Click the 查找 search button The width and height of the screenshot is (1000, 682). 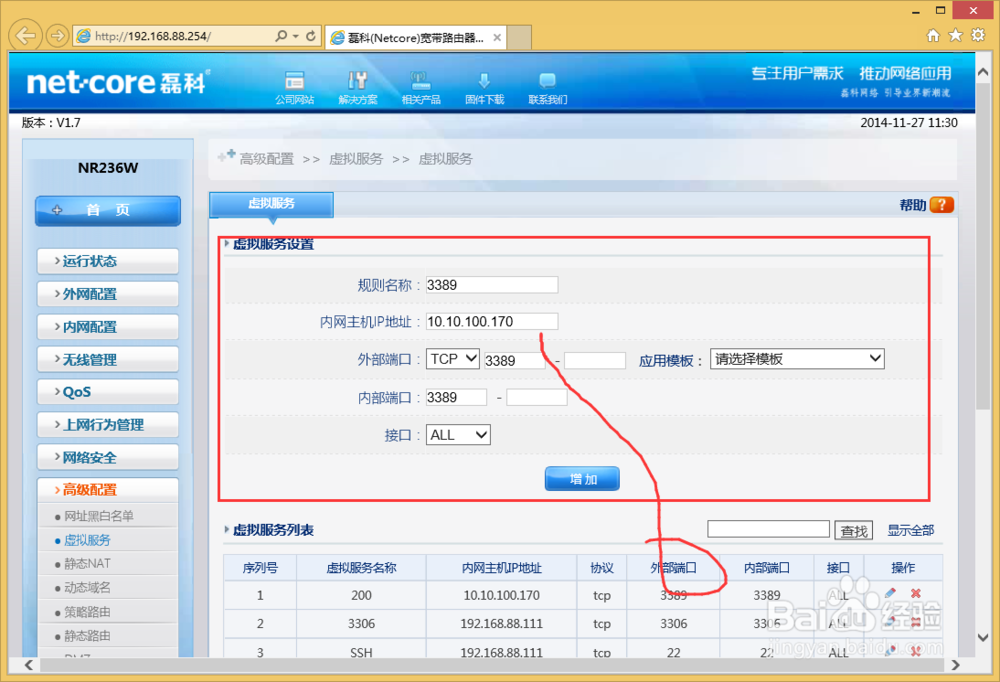tap(854, 531)
